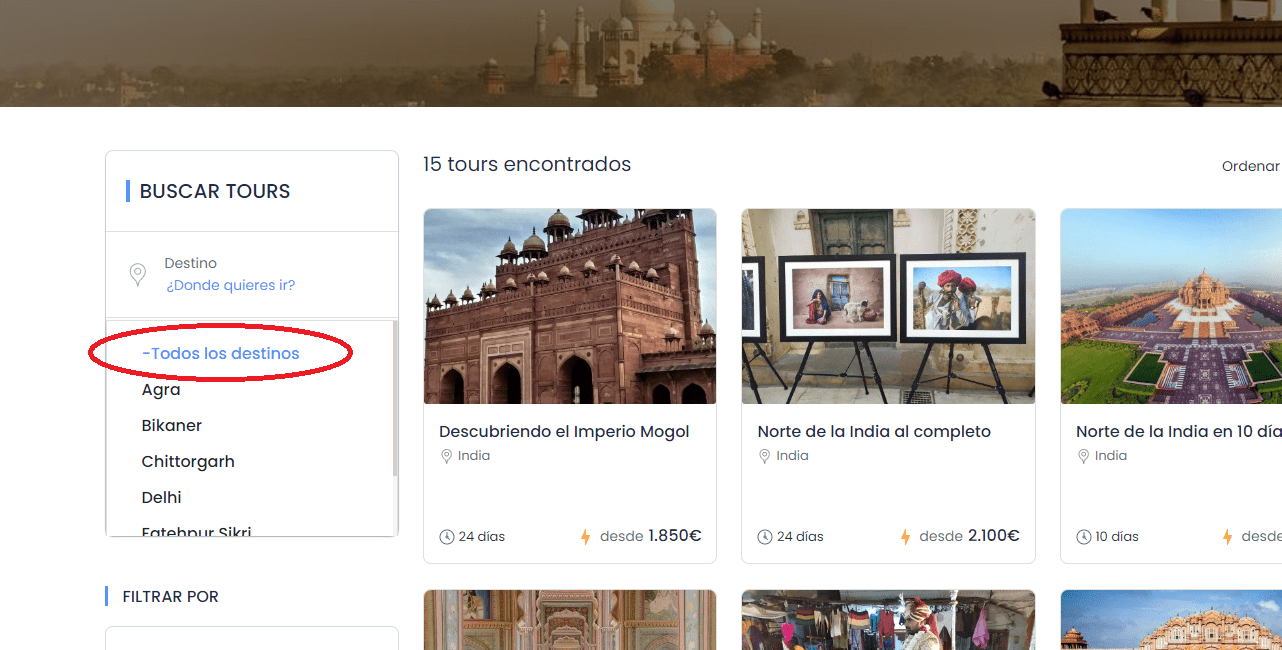This screenshot has width=1282, height=650.
Task: Open the Ordenar sort dropdown
Action: click(x=1251, y=166)
